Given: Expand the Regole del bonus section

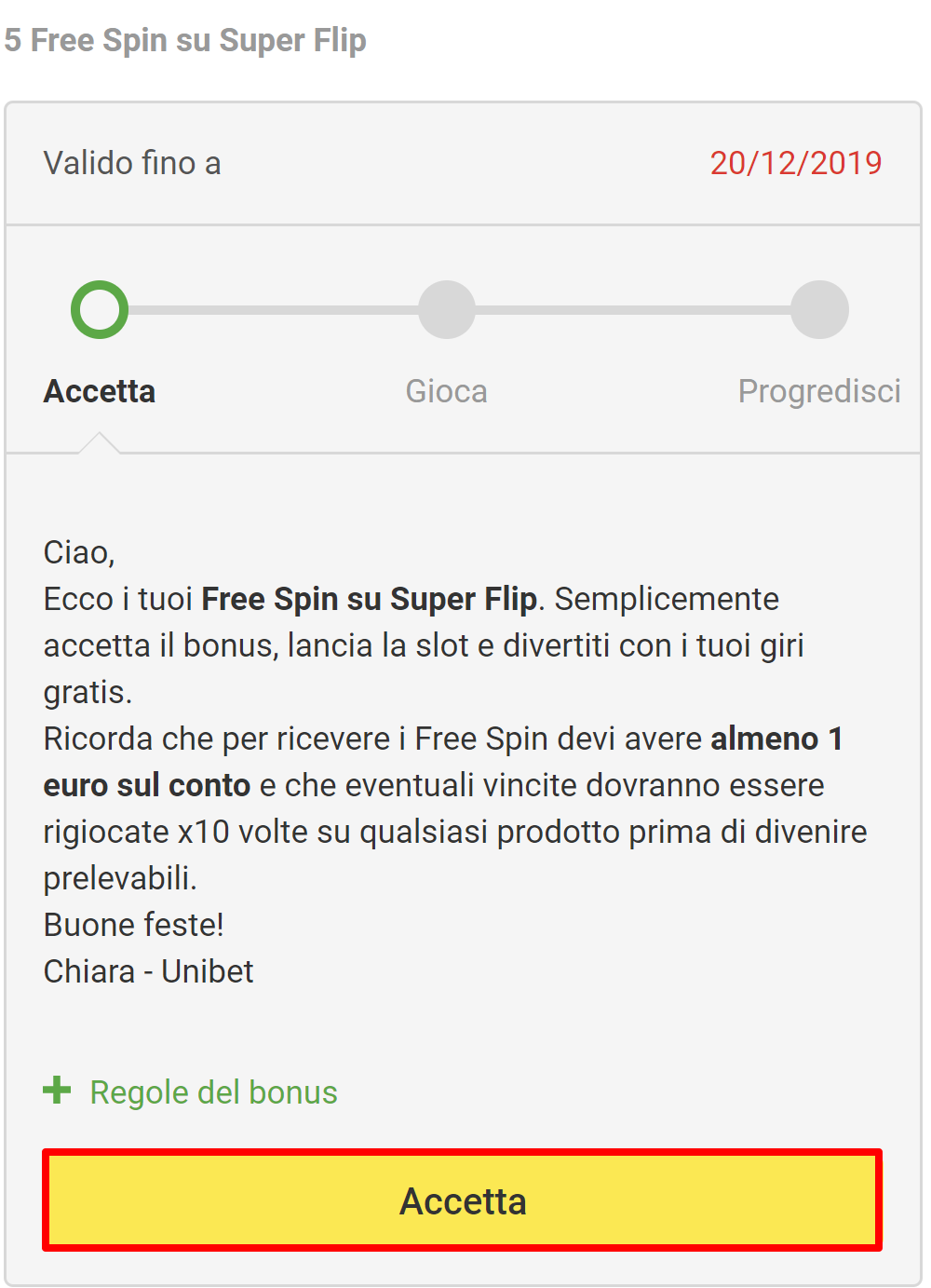Looking at the screenshot, I should [x=213, y=1091].
